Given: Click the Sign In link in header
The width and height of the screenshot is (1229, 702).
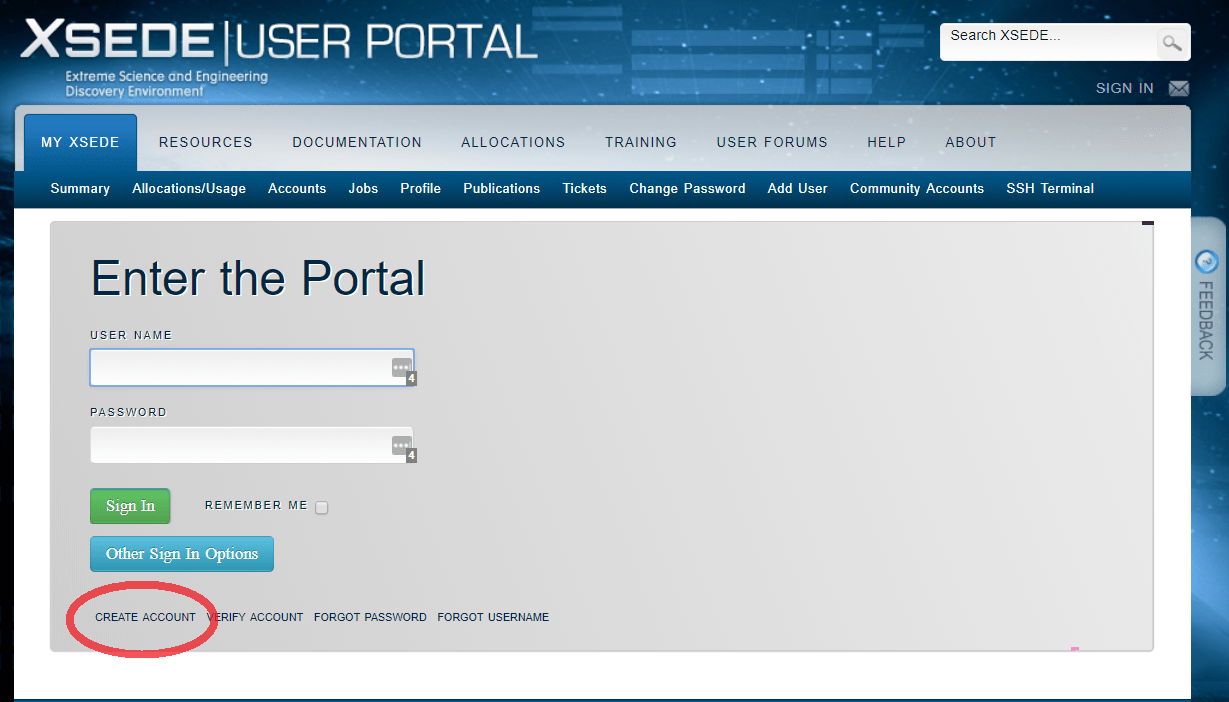Looking at the screenshot, I should 1125,88.
